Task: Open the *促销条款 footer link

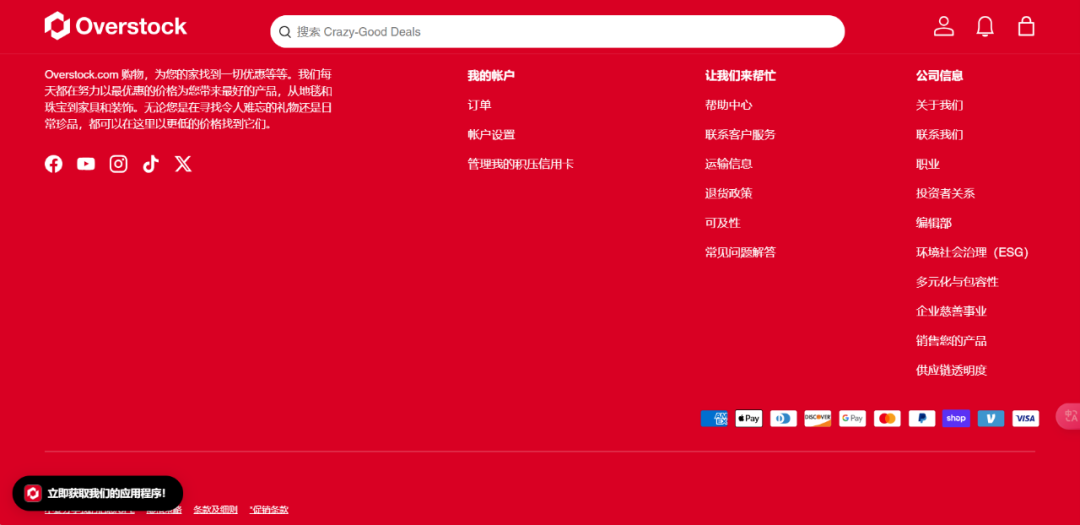Action: pos(269,510)
